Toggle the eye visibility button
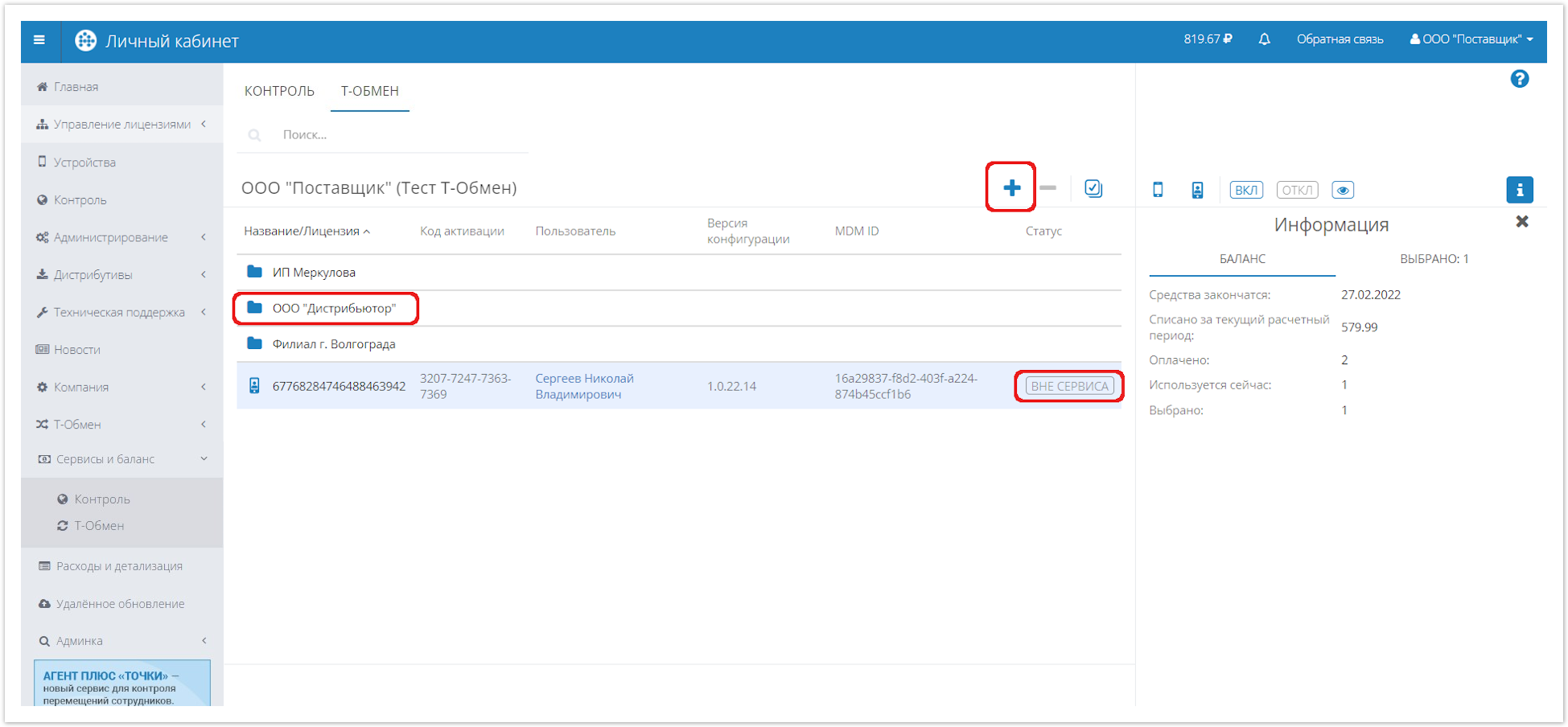Screen dimensions: 1568x727 click(1342, 191)
